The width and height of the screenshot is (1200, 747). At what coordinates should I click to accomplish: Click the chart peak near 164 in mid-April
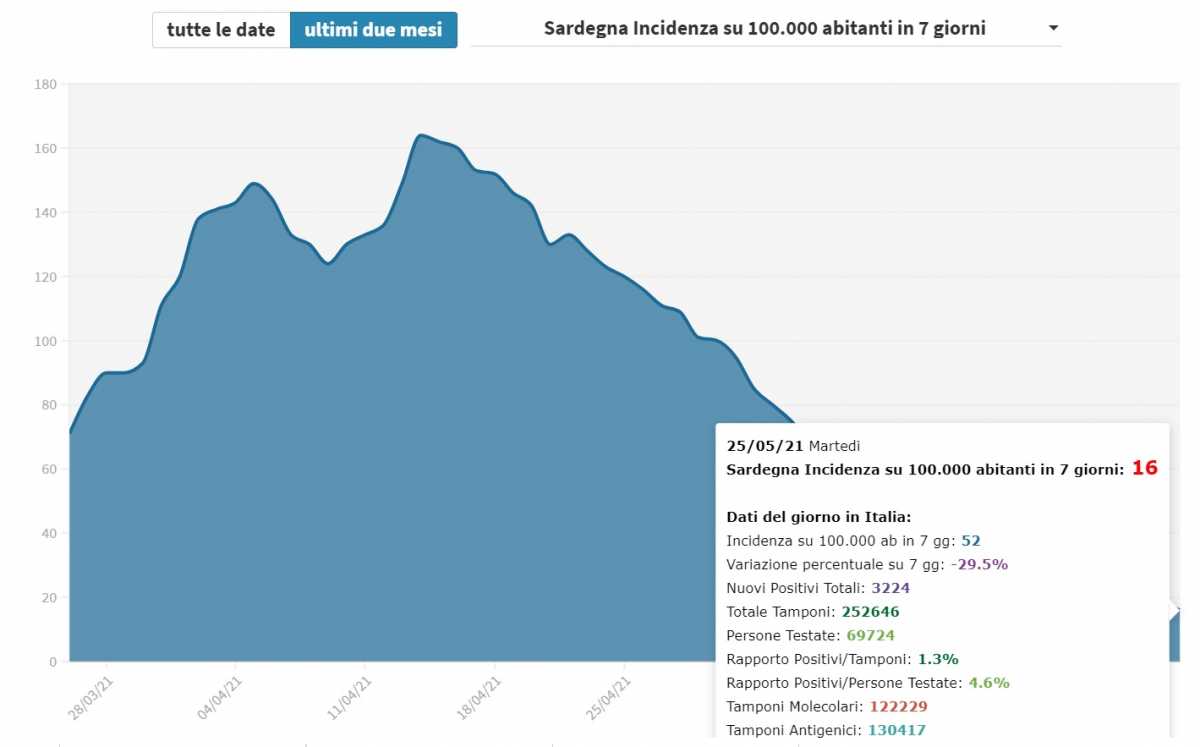tap(421, 135)
